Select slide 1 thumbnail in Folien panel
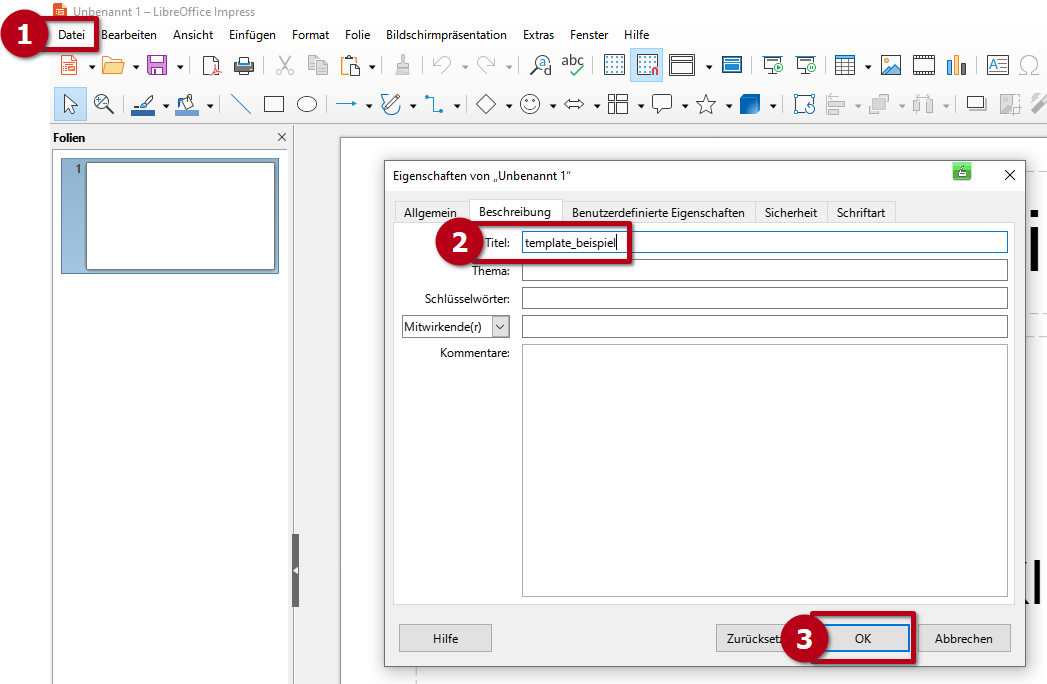This screenshot has width=1047, height=684. pos(180,216)
